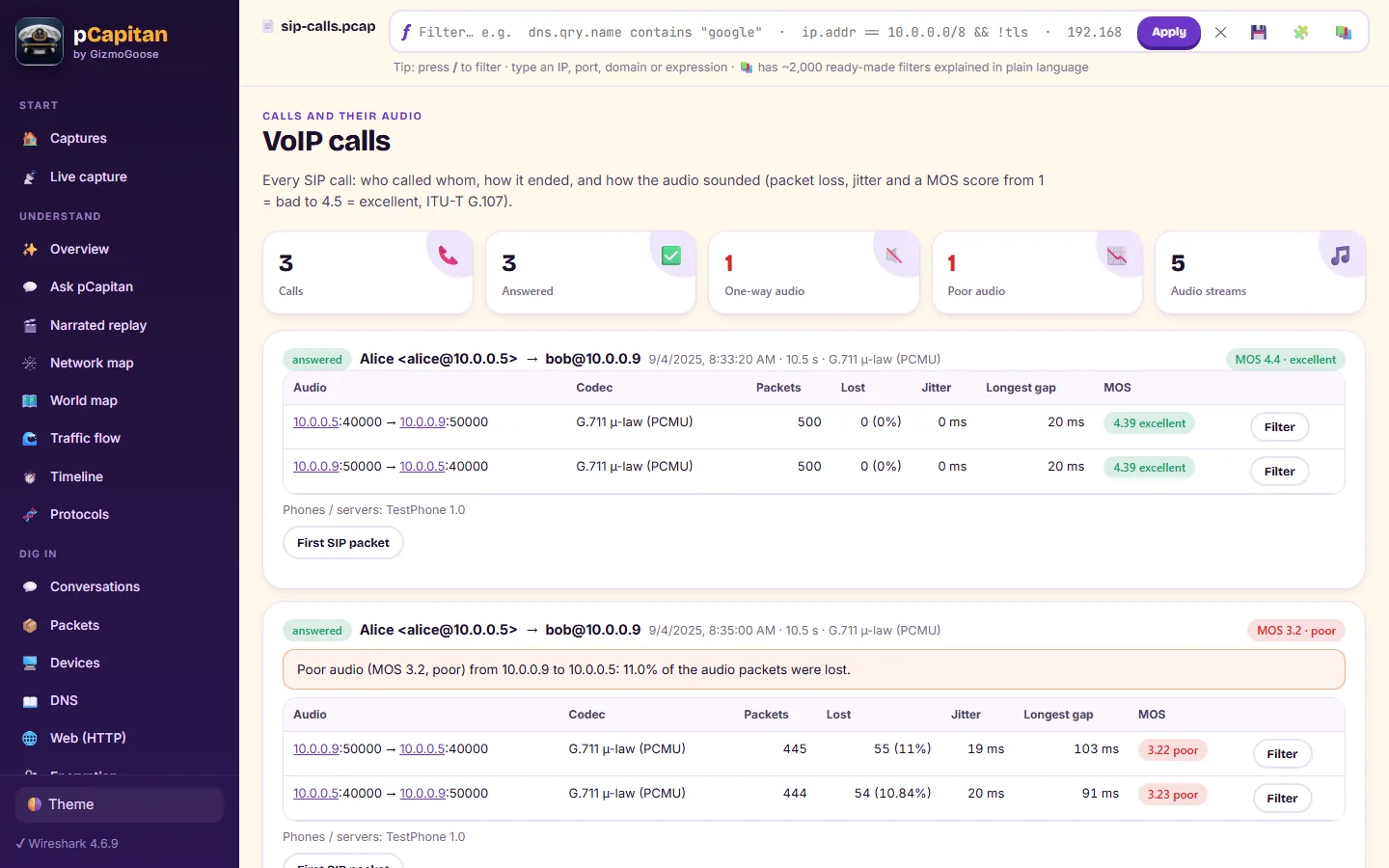Screen dimensions: 1389x868
Task: Open the Ask pCapitan chat icon
Action: coord(30,286)
